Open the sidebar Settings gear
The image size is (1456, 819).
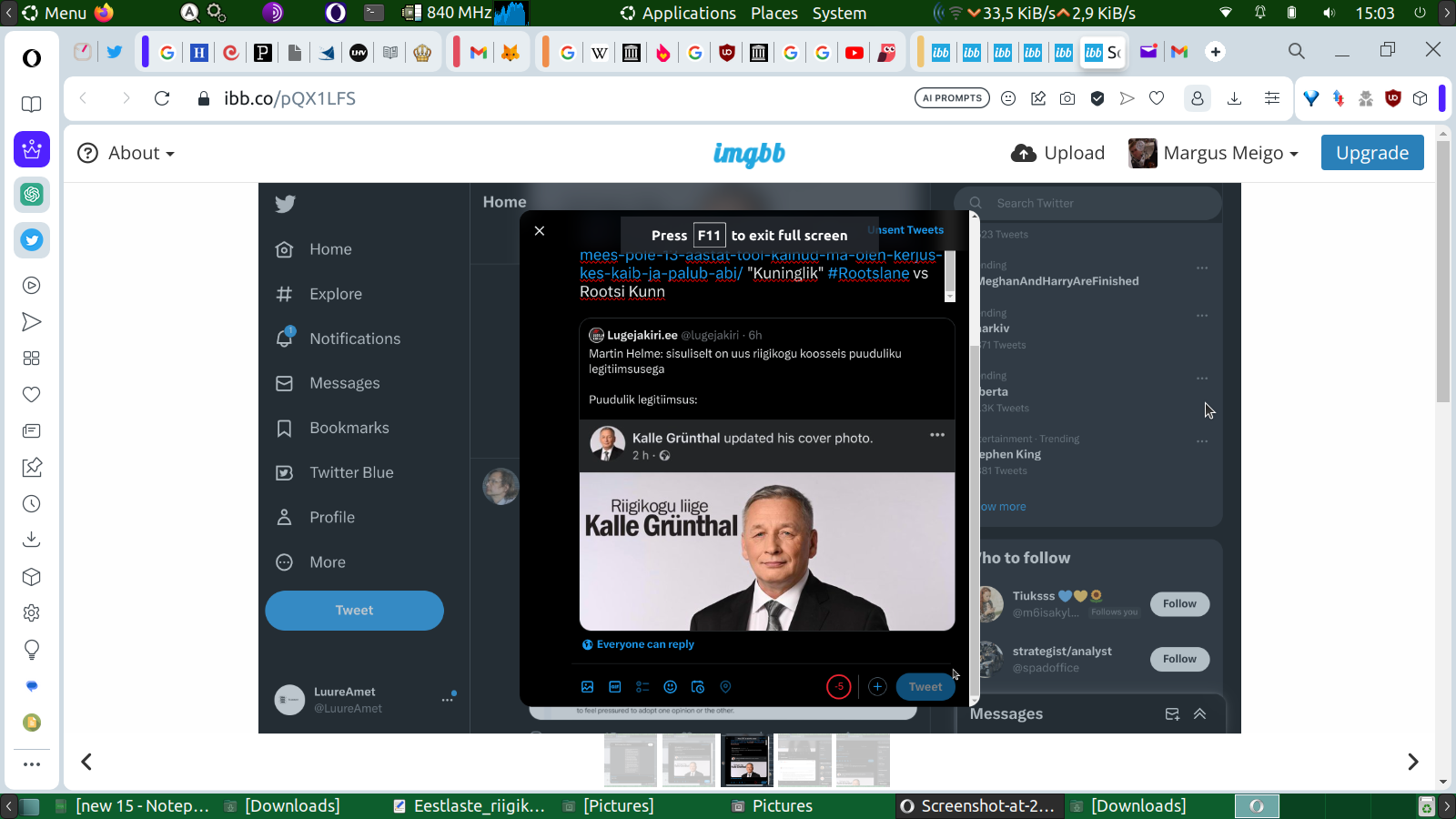32,613
